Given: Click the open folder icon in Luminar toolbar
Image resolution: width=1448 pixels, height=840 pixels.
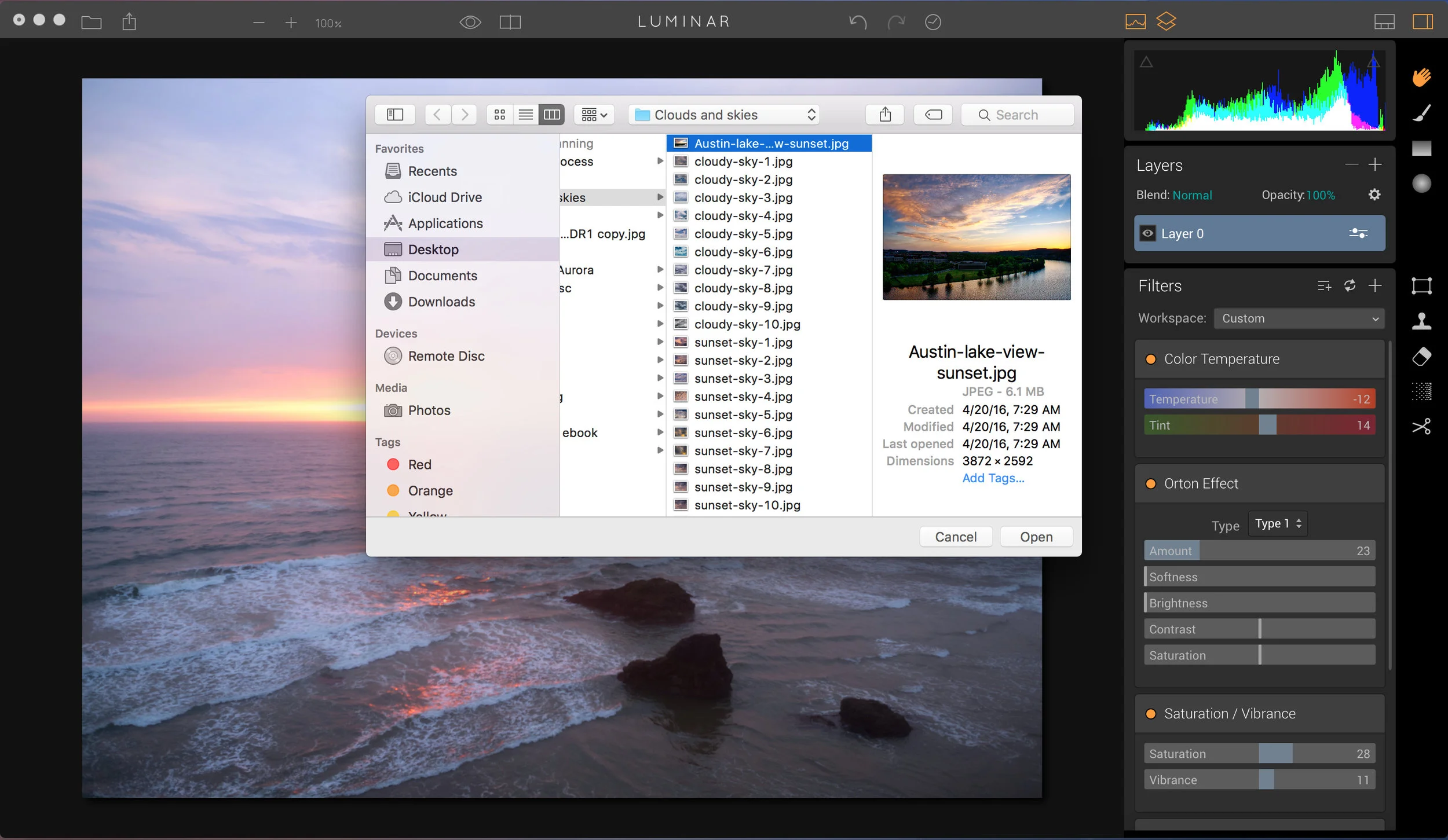Looking at the screenshot, I should 92,23.
